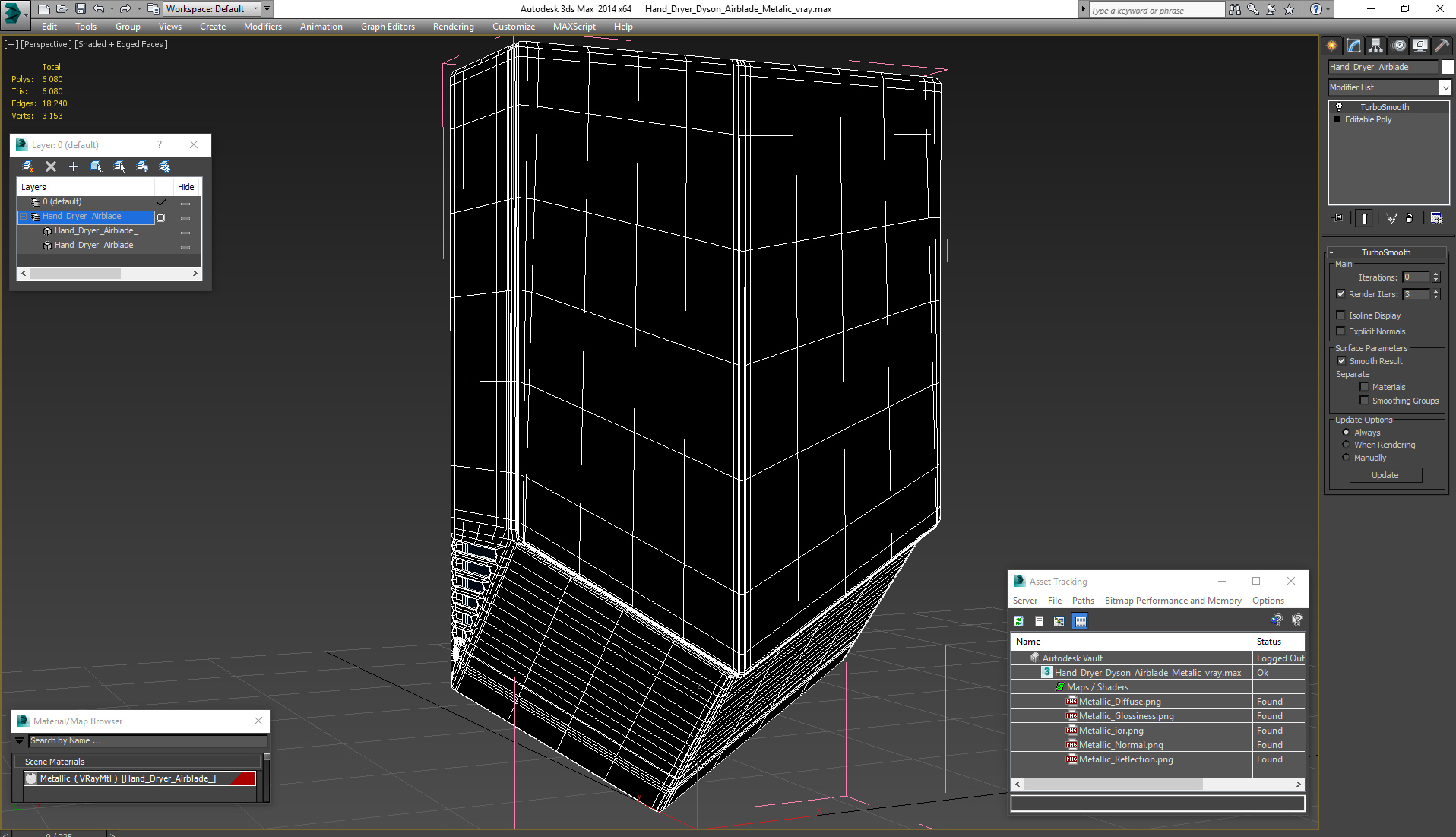Switch to the Utilities hammer tab
The height and width of the screenshot is (837, 1456).
tap(1441, 46)
